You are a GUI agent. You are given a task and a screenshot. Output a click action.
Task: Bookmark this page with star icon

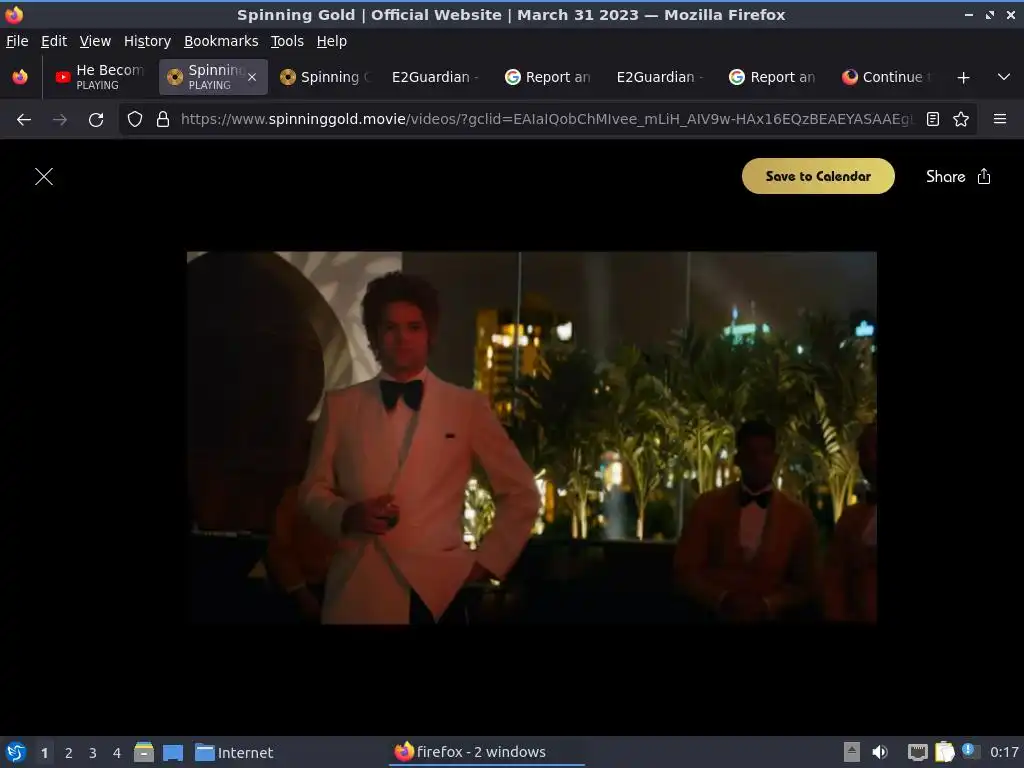(961, 120)
